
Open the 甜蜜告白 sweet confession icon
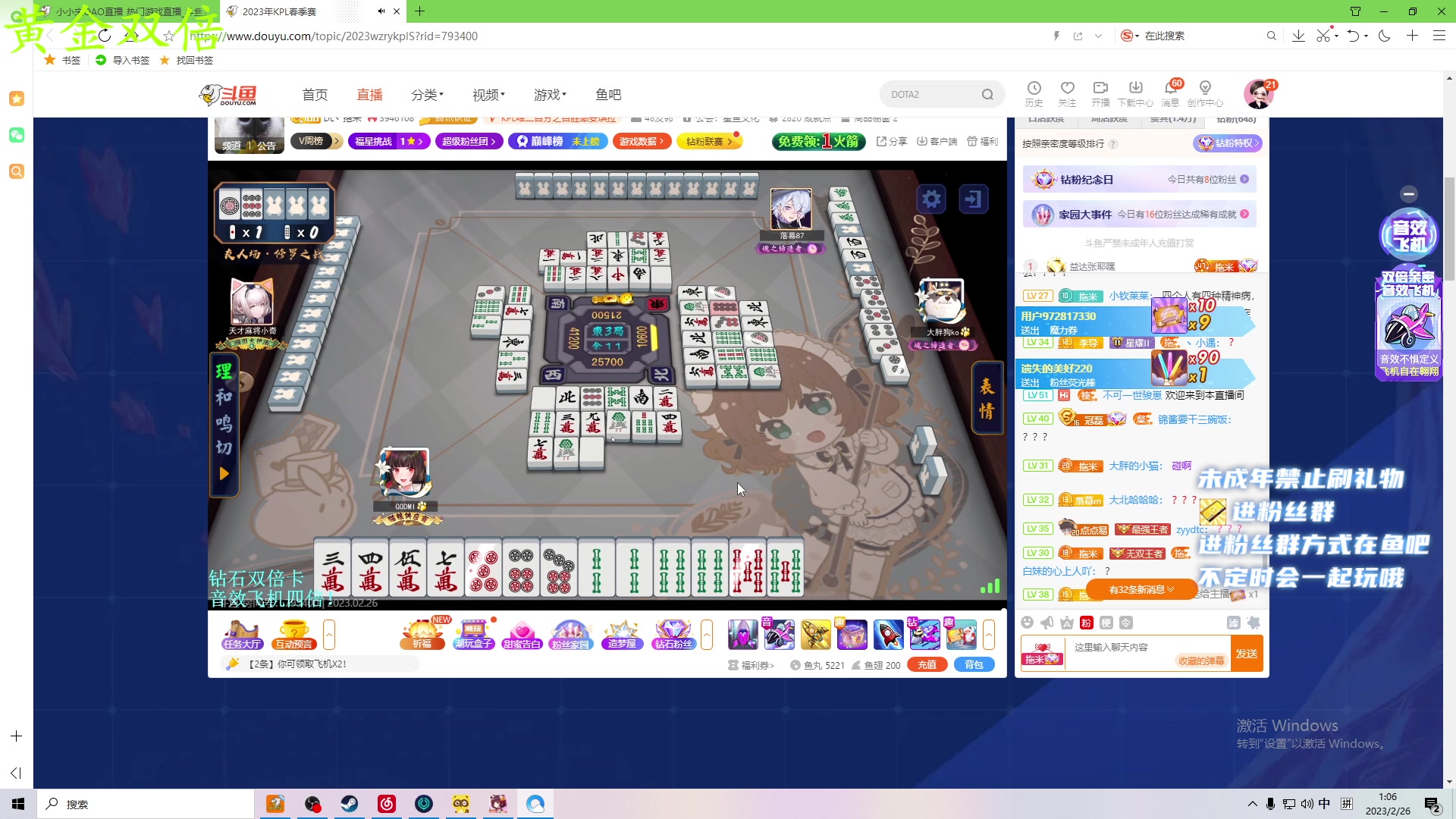[522, 635]
